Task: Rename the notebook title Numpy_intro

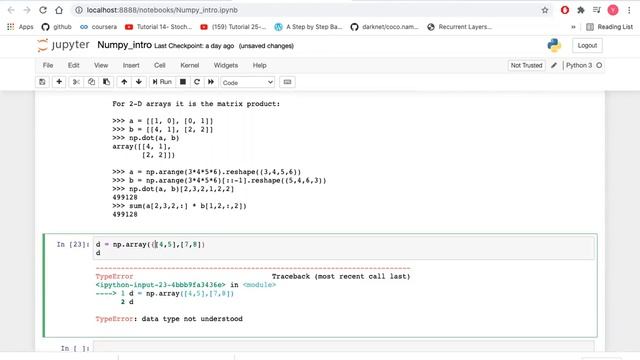Action: point(124,45)
